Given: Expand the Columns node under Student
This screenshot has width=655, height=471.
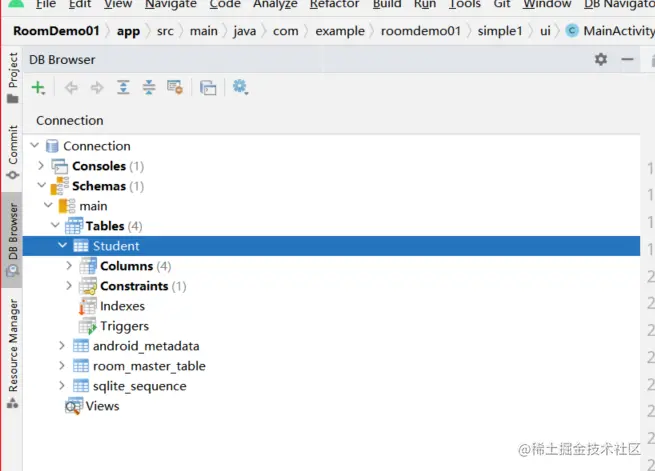Looking at the screenshot, I should [69, 266].
